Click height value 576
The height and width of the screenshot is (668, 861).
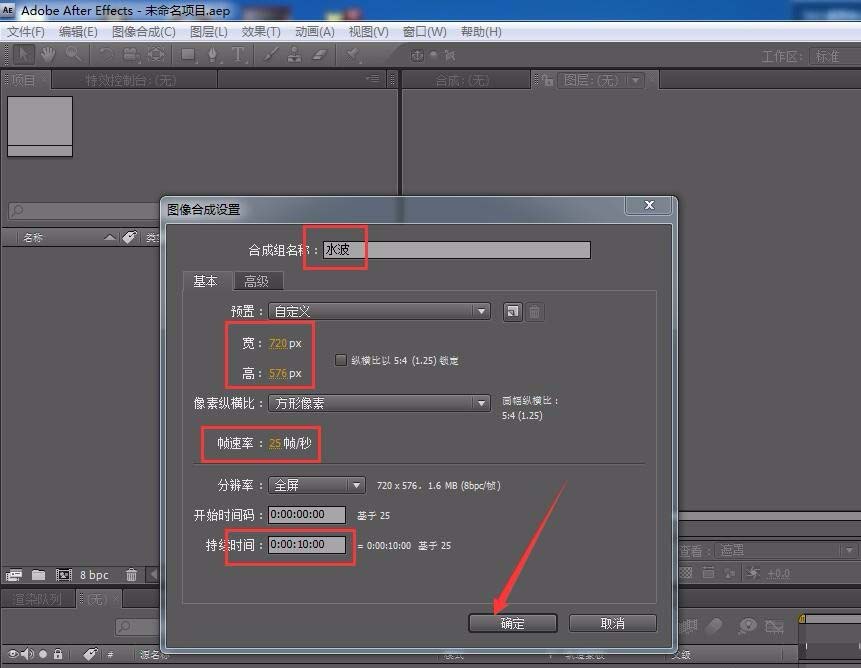(x=278, y=373)
